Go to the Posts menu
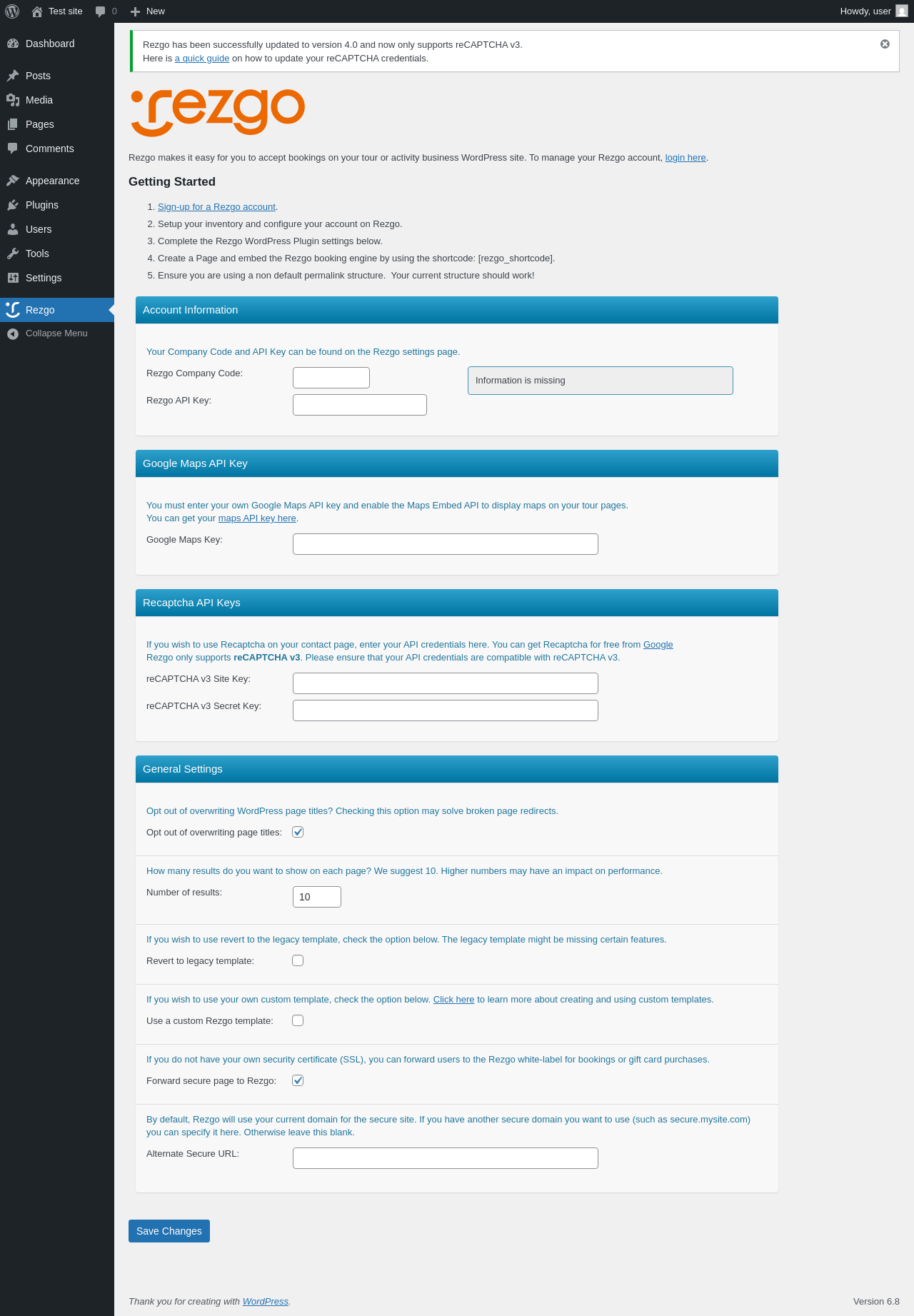 pyautogui.click(x=57, y=76)
